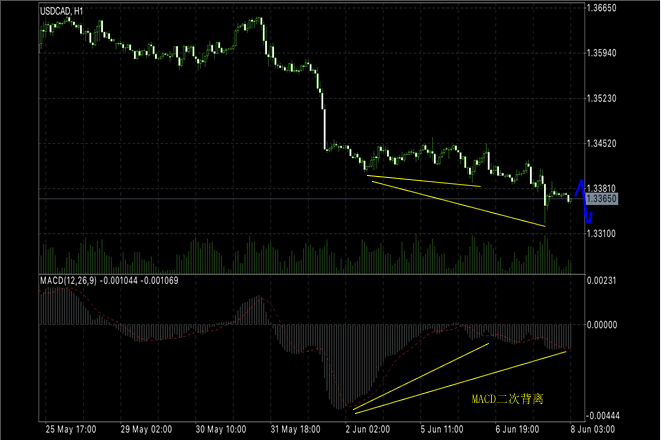Click the 5 Jun 11:00 time label
Screen dimensions: 661x440
442,429
